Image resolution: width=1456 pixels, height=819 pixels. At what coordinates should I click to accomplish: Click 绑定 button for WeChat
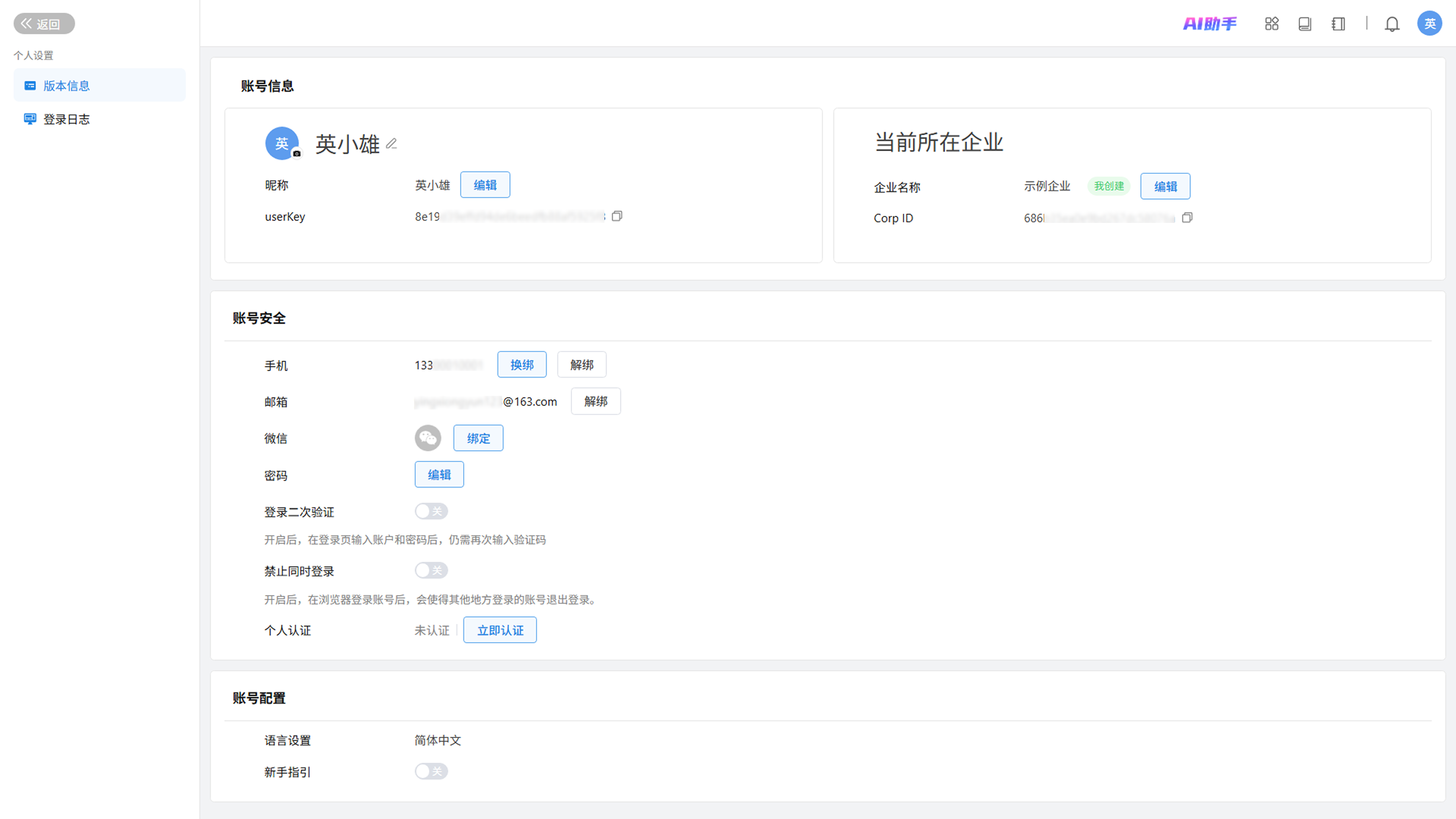click(x=478, y=439)
